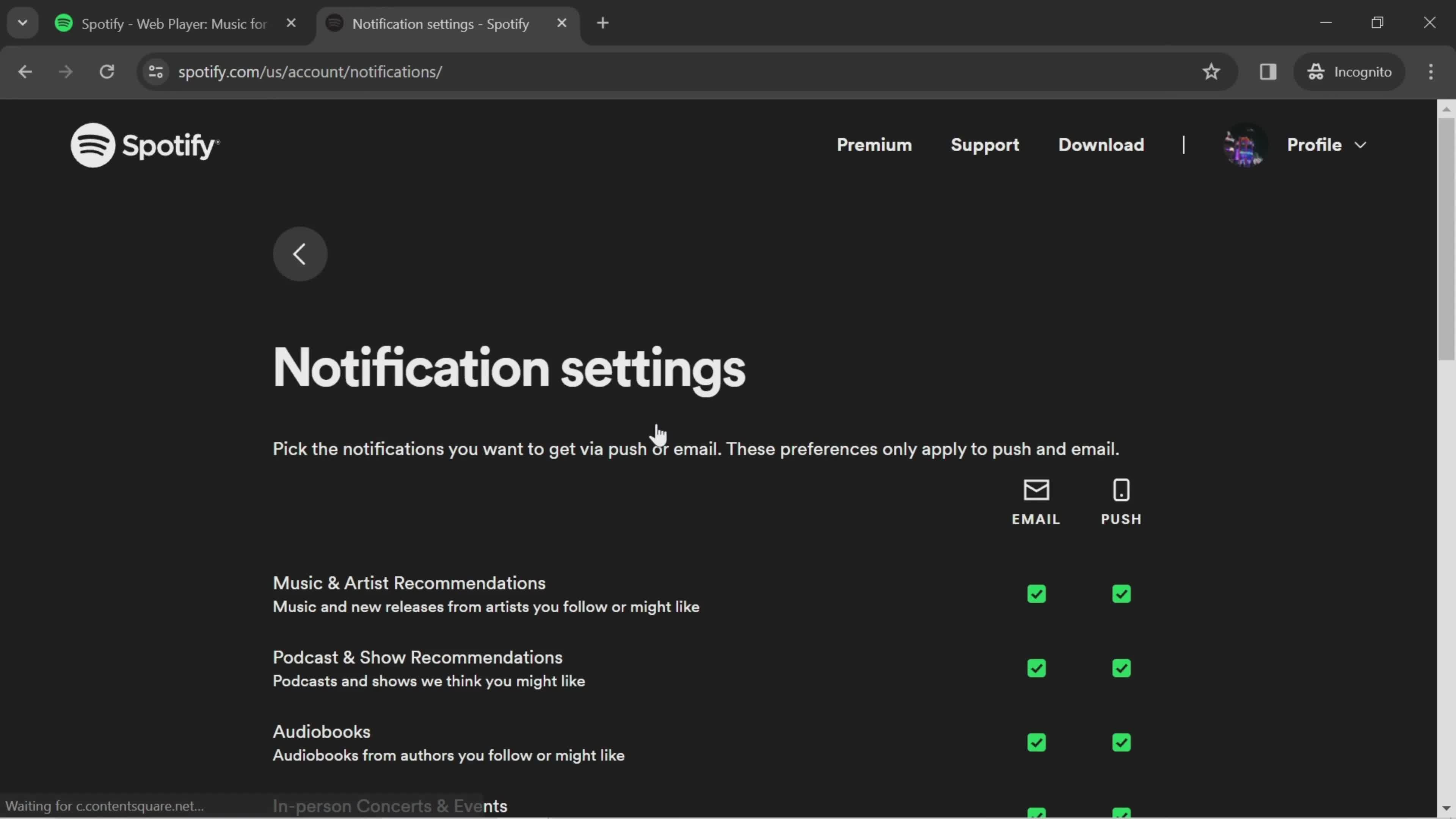Uncheck Push for Audiobooks
This screenshot has height=819, width=1456.
(x=1122, y=743)
